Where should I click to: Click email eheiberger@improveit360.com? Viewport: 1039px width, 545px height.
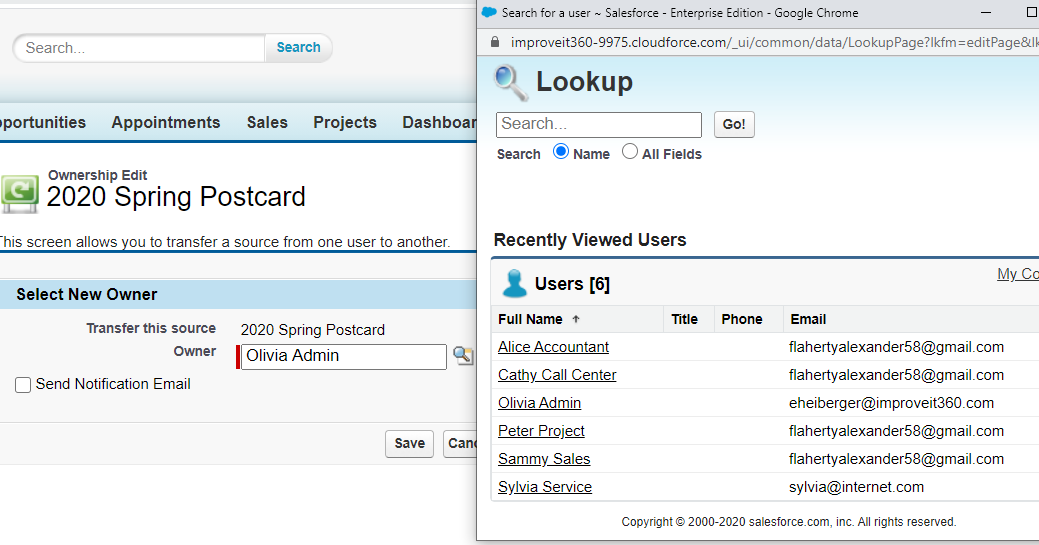[x=891, y=402]
